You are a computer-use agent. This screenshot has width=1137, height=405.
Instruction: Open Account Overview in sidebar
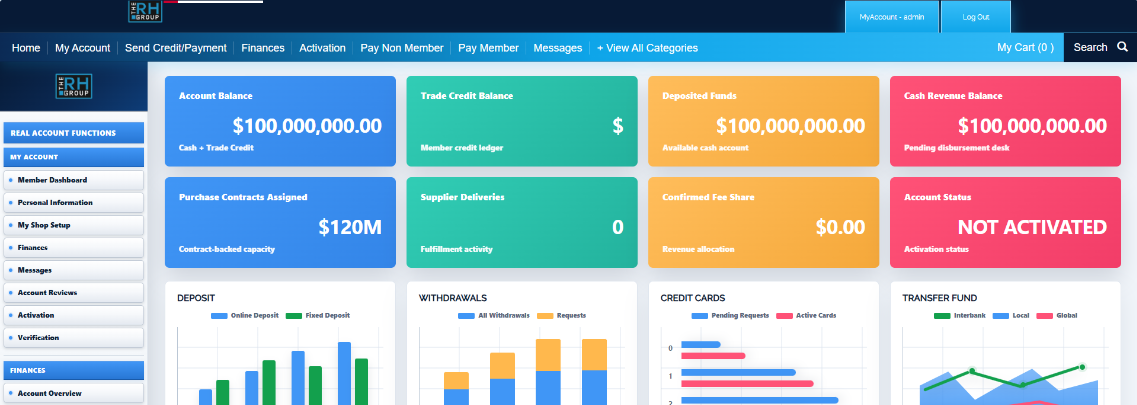point(73,393)
